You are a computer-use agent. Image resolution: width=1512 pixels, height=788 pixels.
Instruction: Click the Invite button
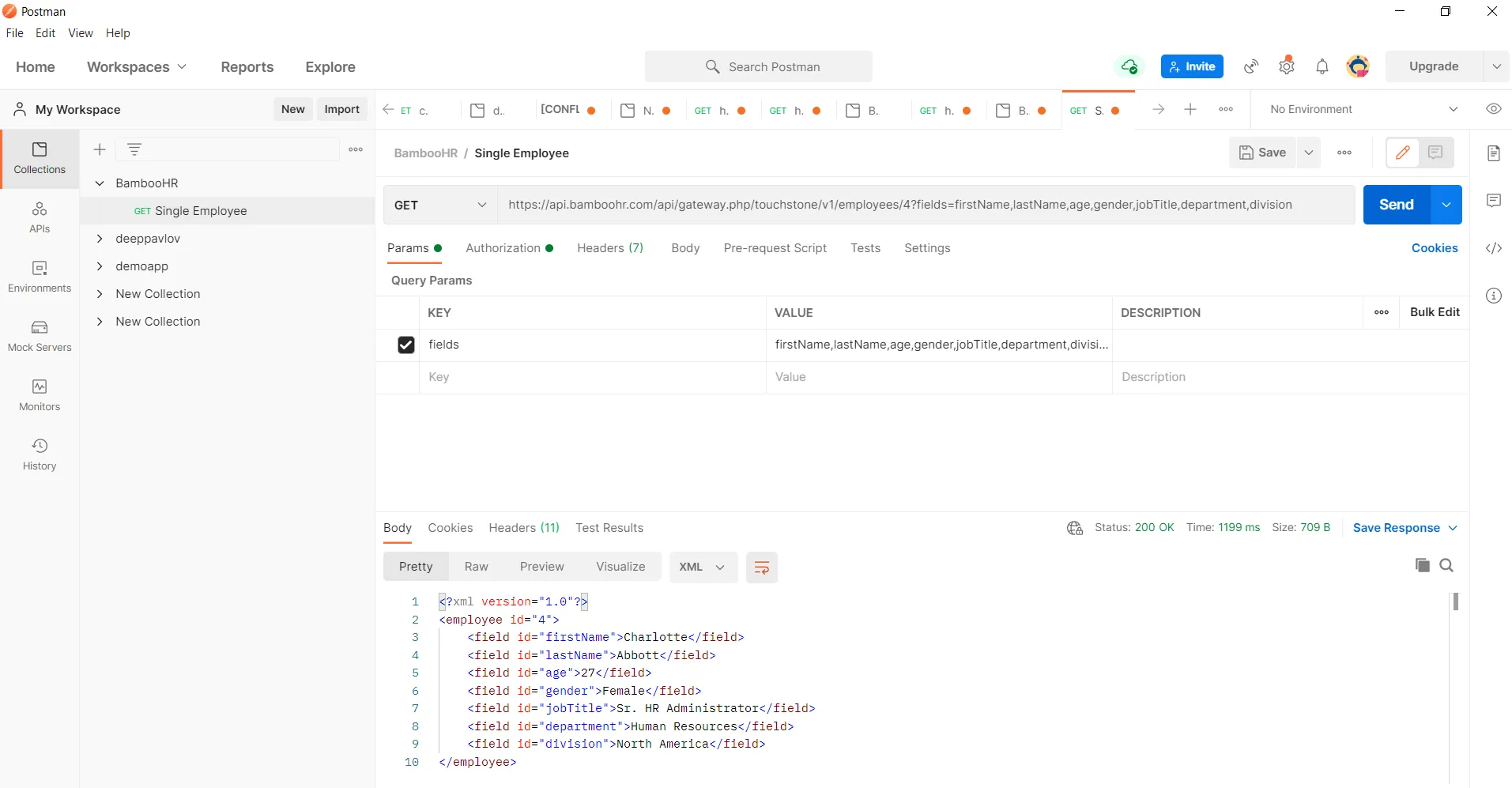click(1192, 66)
